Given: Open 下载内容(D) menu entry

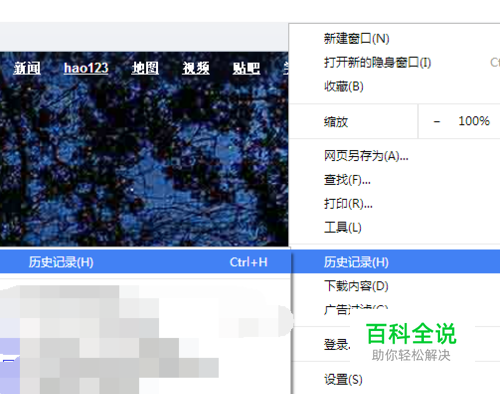Looking at the screenshot, I should pyautogui.click(x=356, y=286).
